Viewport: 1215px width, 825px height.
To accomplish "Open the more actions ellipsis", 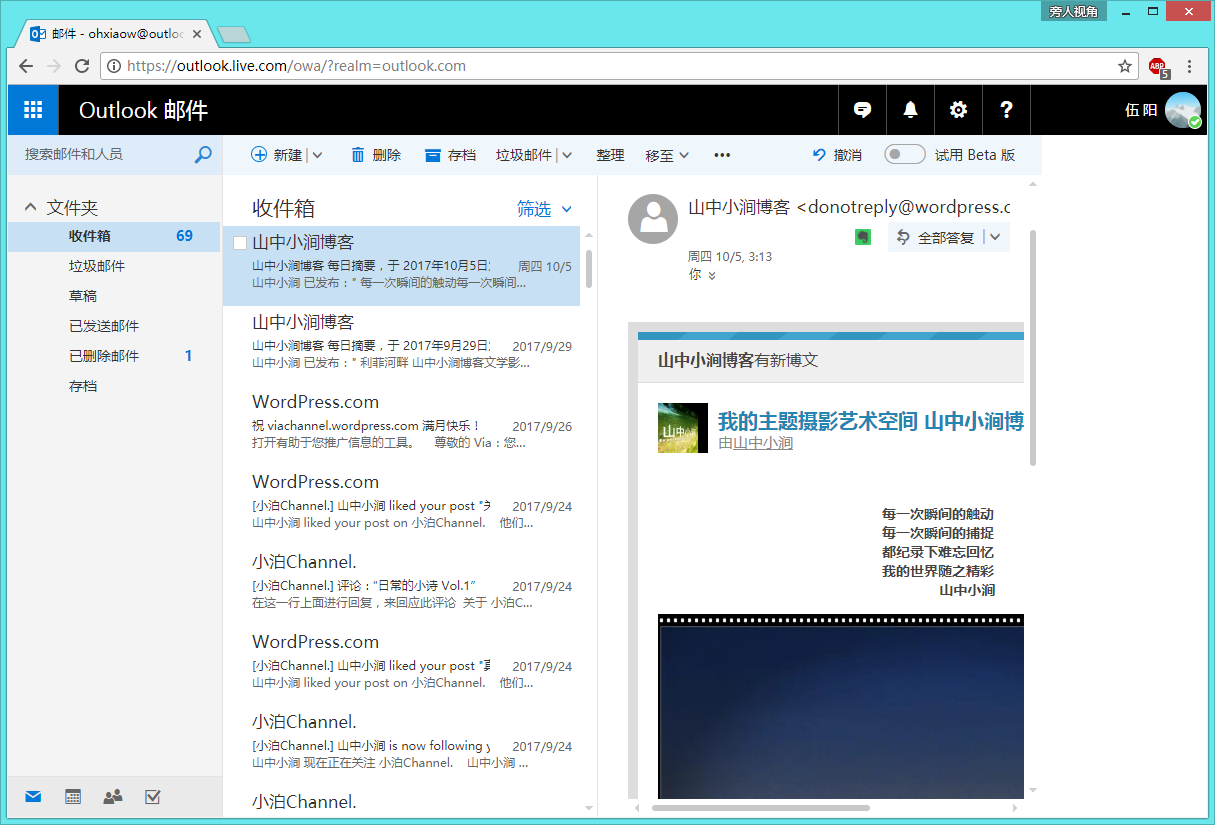I will click(x=722, y=155).
